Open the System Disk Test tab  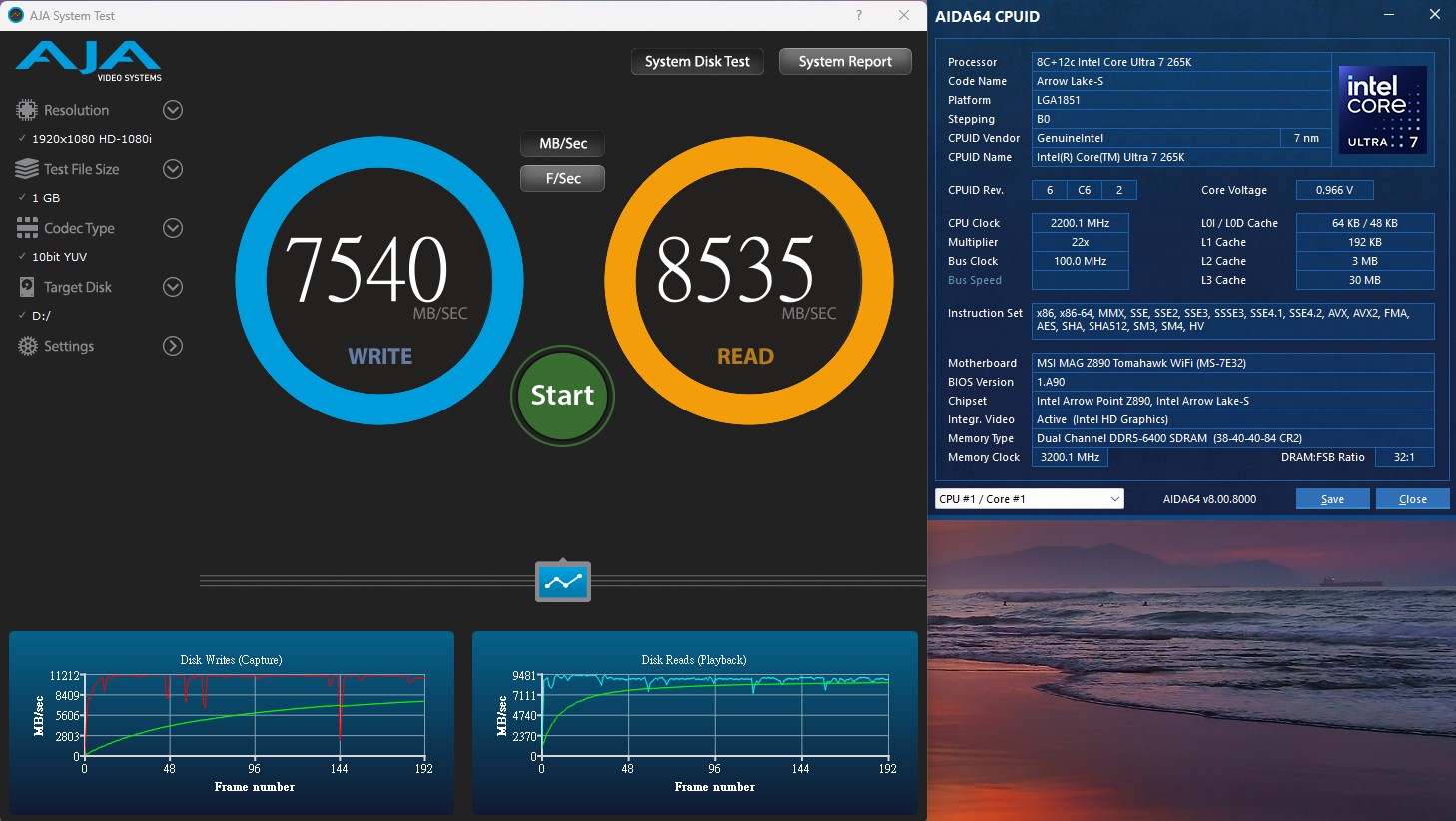tap(697, 62)
